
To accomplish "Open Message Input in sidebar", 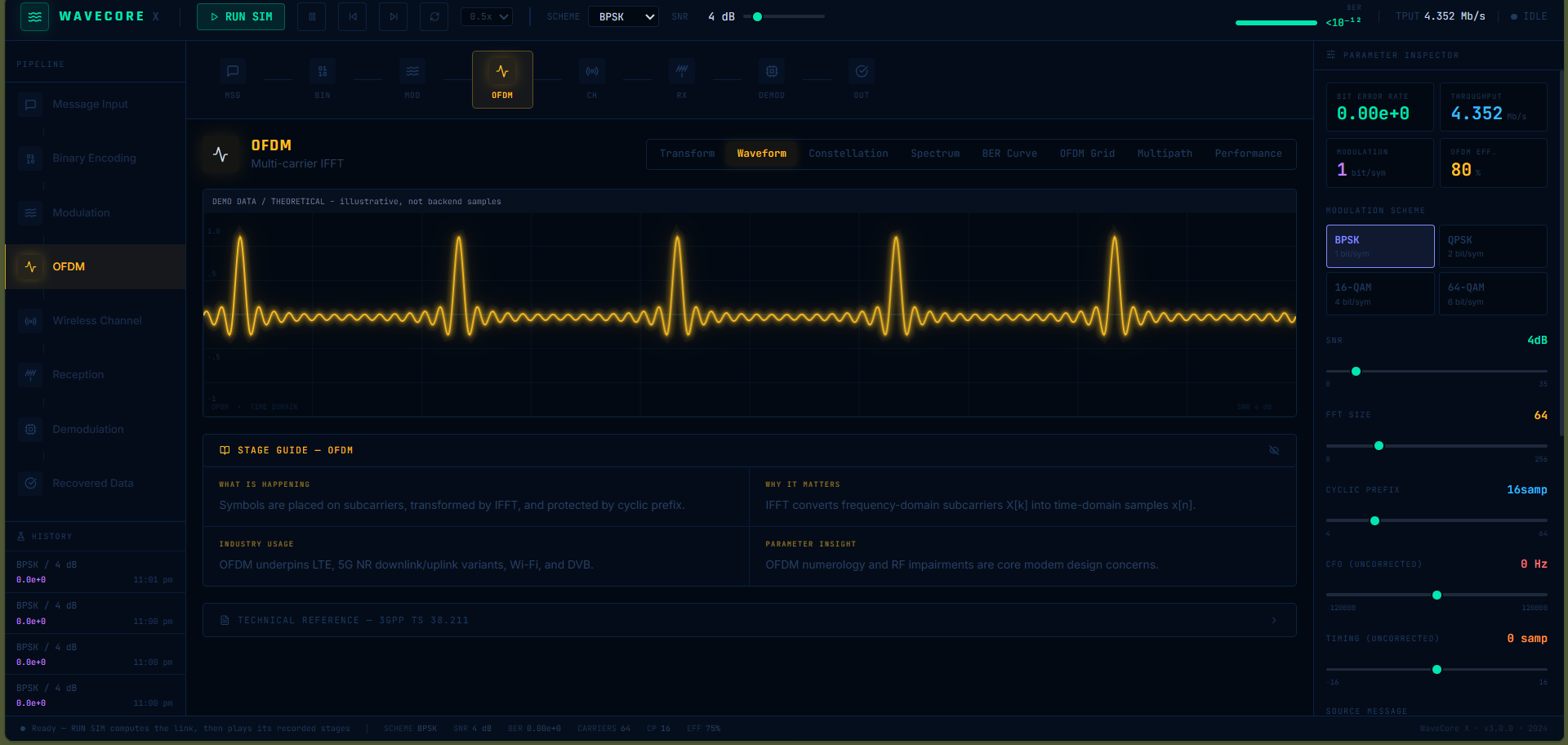I will (x=96, y=105).
